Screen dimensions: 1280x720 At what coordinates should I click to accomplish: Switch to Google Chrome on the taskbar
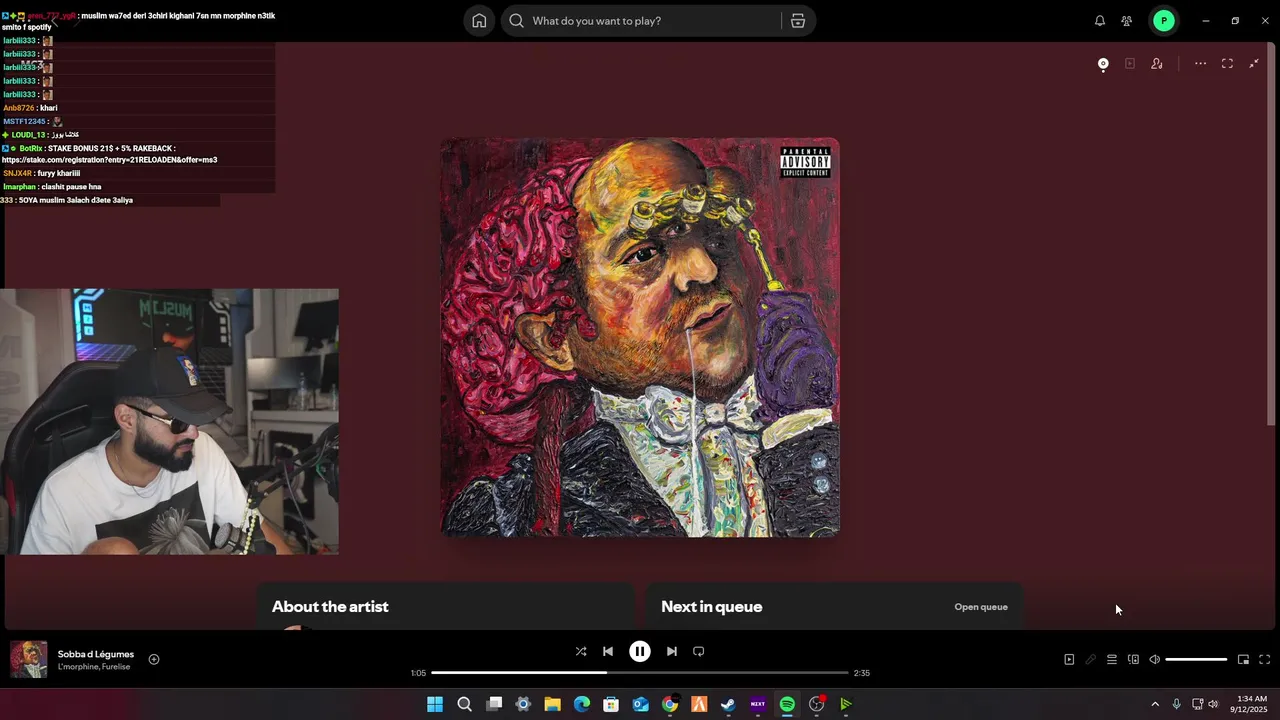coord(670,704)
